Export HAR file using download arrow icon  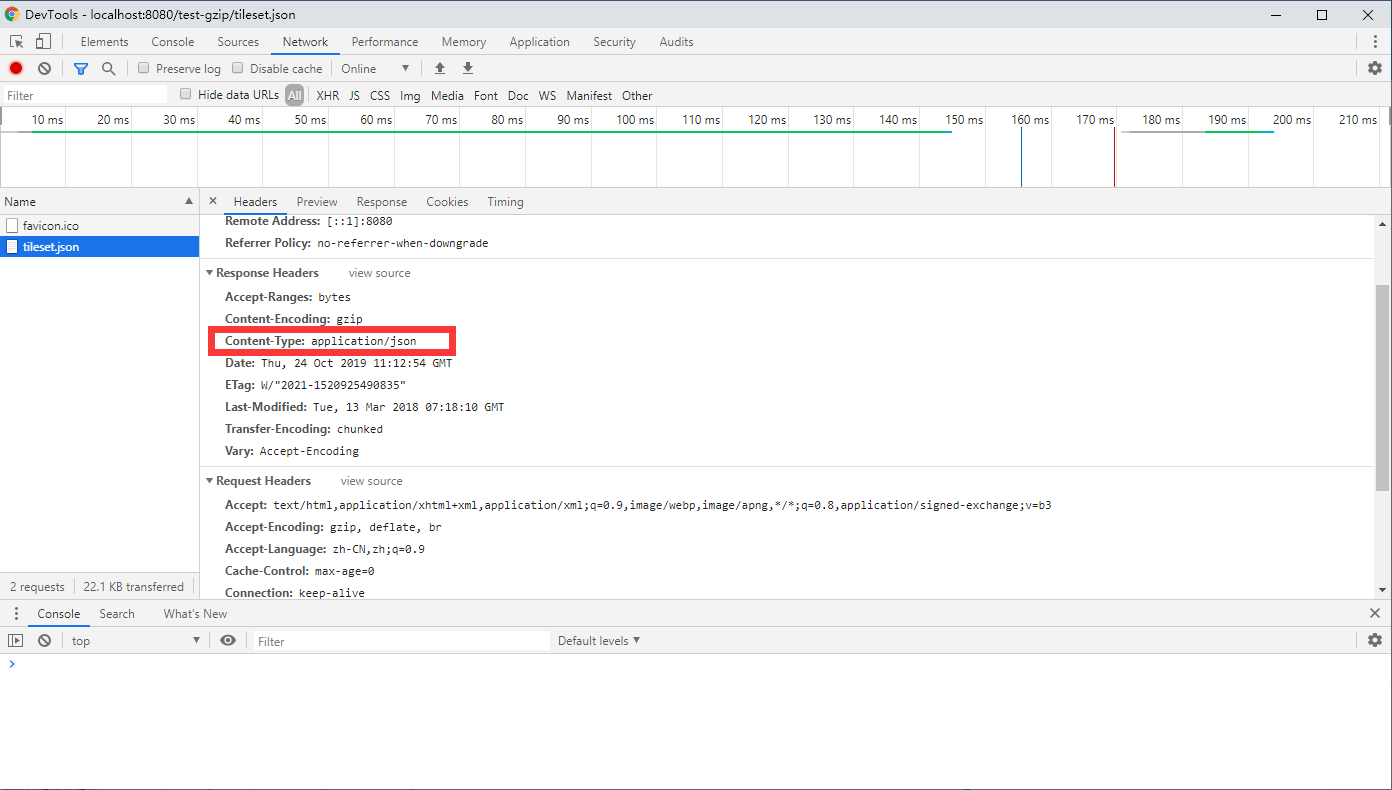tap(467, 67)
